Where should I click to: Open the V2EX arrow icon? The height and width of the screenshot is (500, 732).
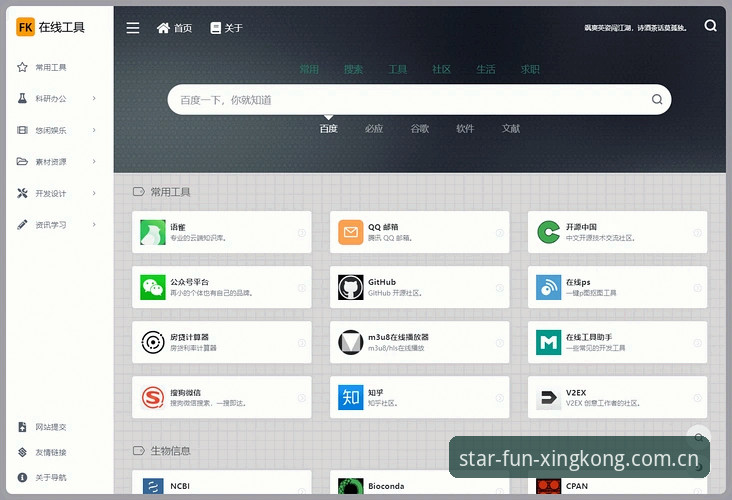[549, 398]
